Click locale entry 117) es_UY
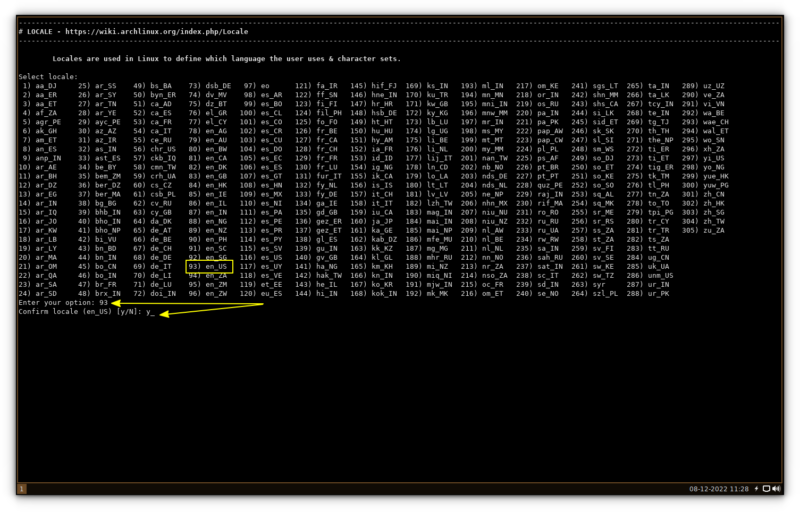This screenshot has height=512, width=800. tap(266, 267)
